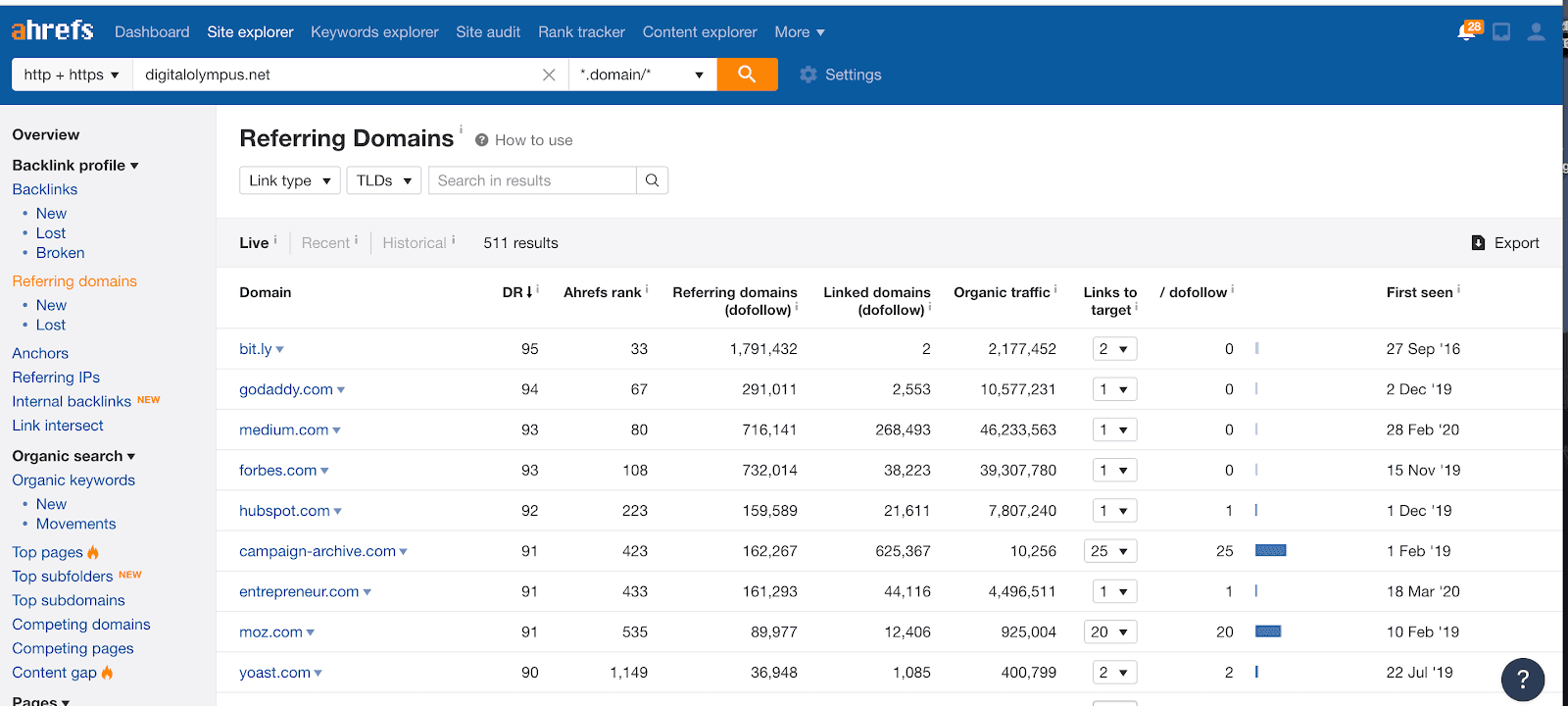
Task: Open the *.domain/* mode dropdown
Action: 642,75
